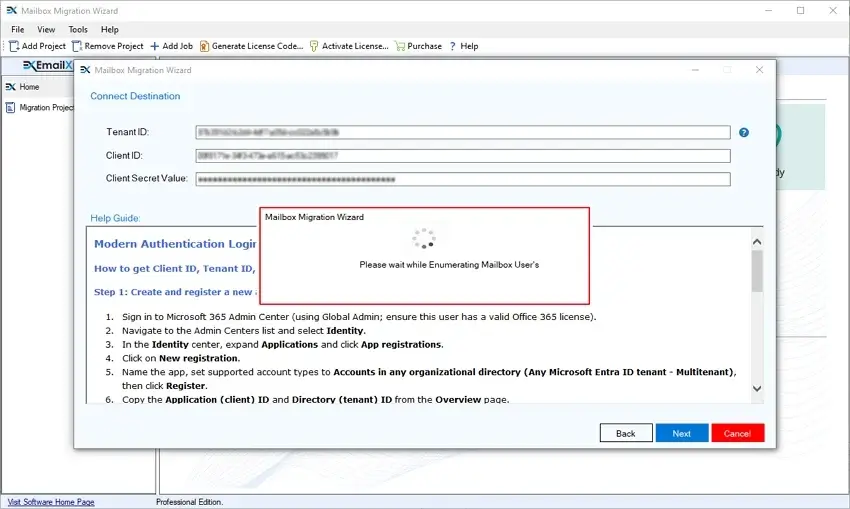Viewport: 850px width, 509px height.
Task: Click the Activate License key icon
Action: point(314,46)
